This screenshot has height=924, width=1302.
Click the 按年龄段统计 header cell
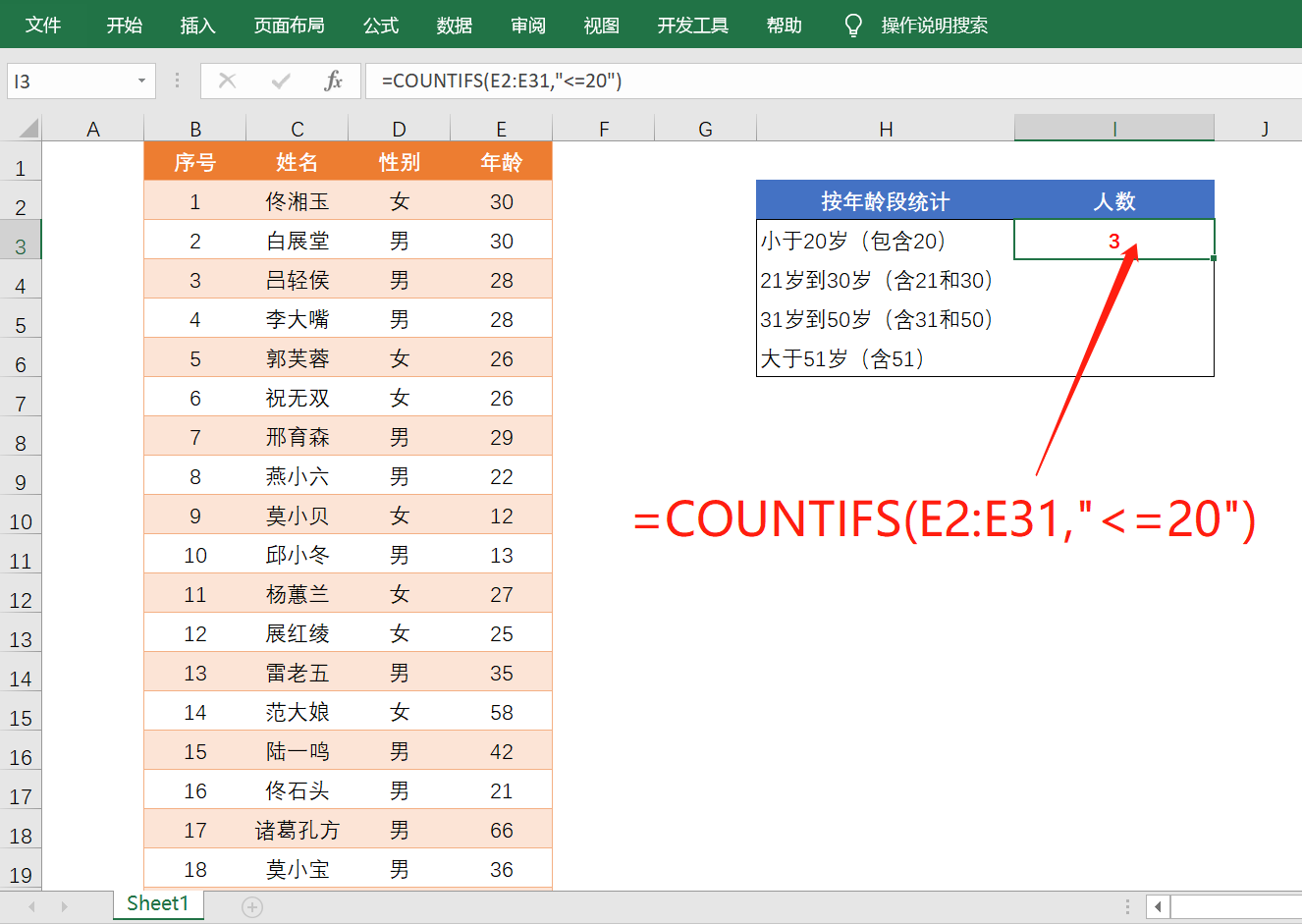click(886, 200)
